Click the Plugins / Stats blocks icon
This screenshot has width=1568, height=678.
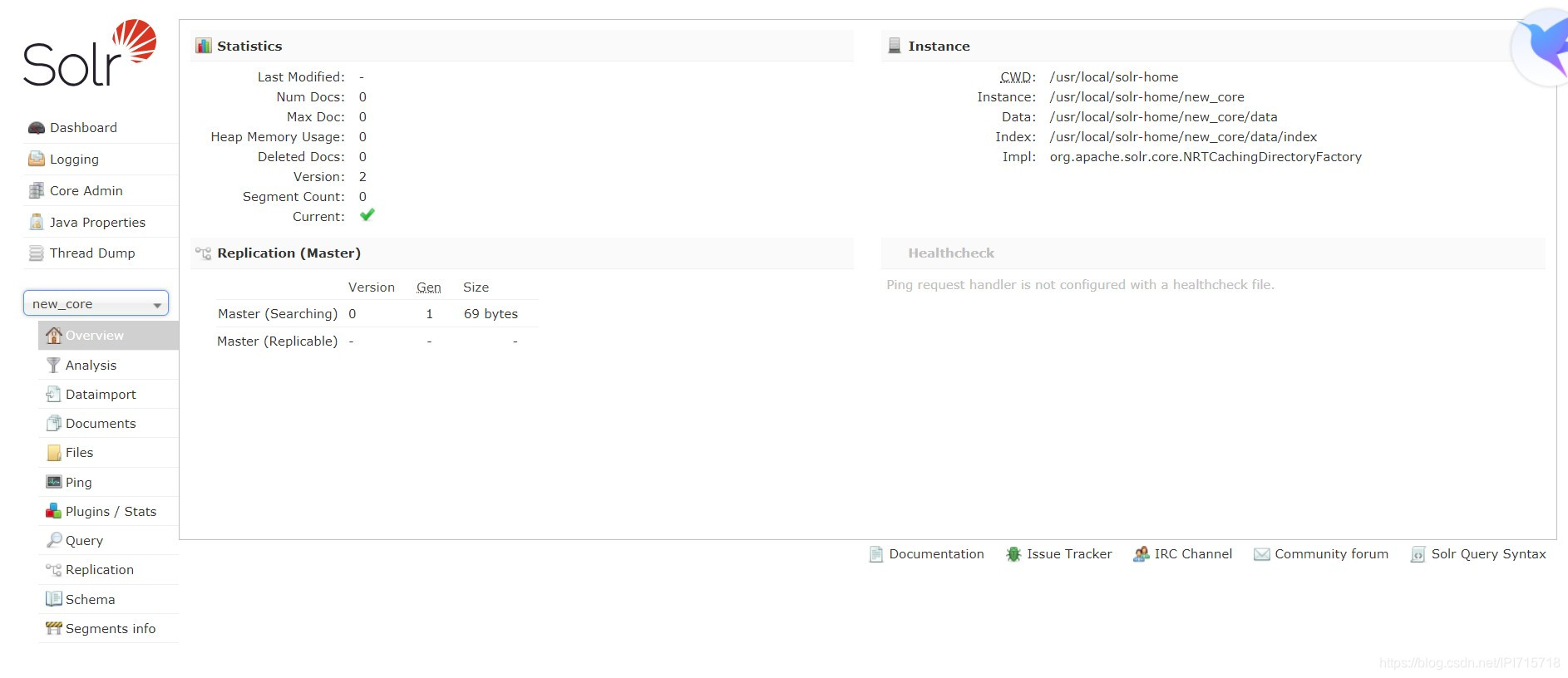click(54, 511)
